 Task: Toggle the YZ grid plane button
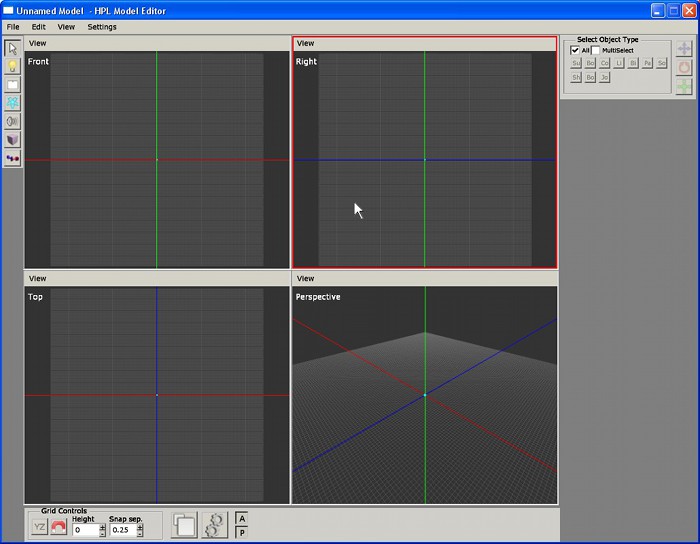[39, 527]
